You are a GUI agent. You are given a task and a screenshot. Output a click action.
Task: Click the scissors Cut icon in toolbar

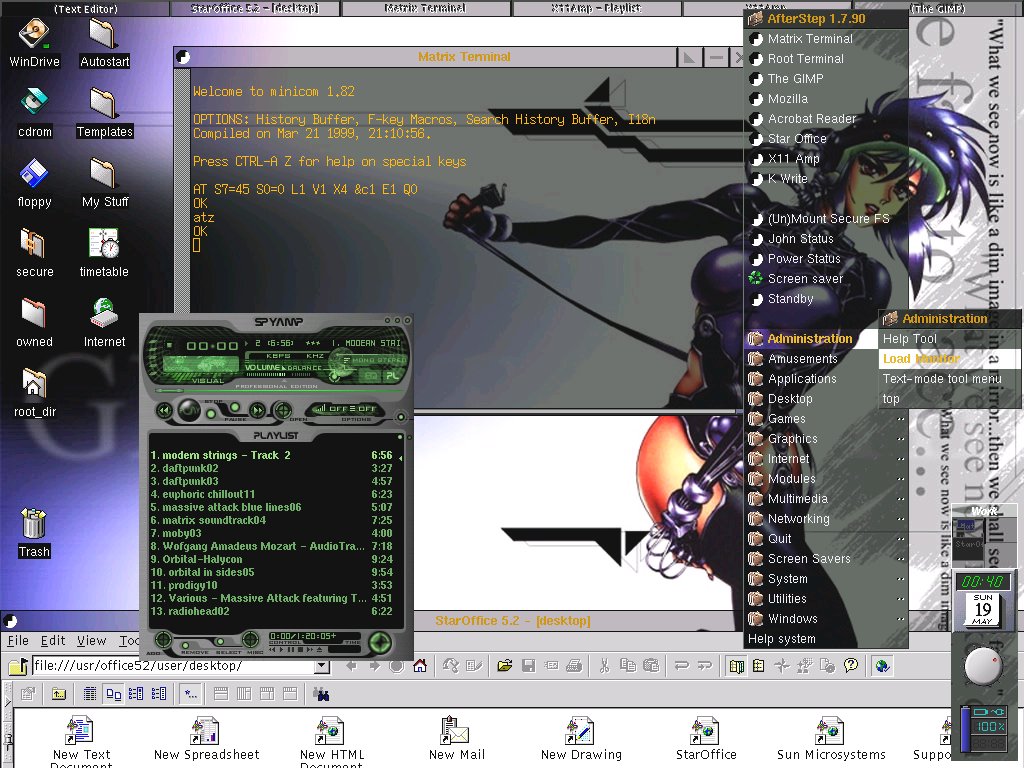(605, 665)
